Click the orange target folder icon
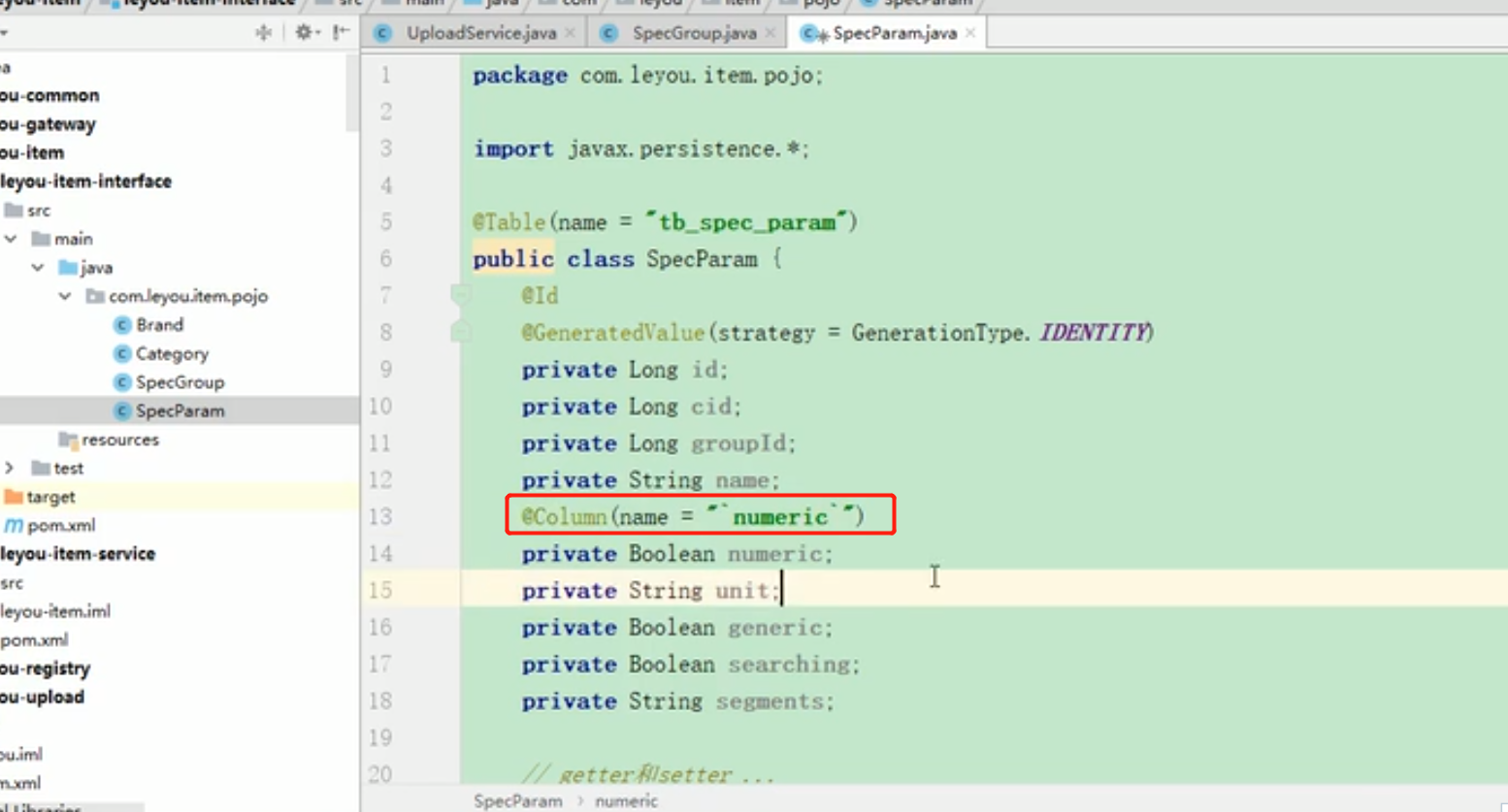 14,497
